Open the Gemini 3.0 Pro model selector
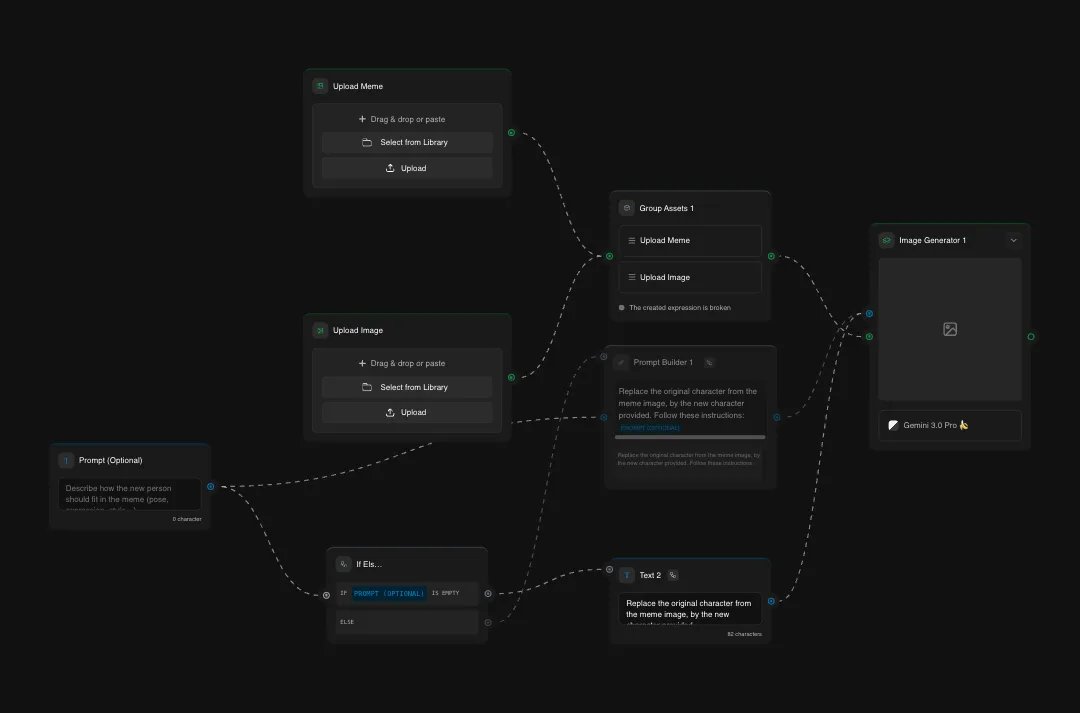Screen dimensions: 1080x713 (x=948, y=425)
